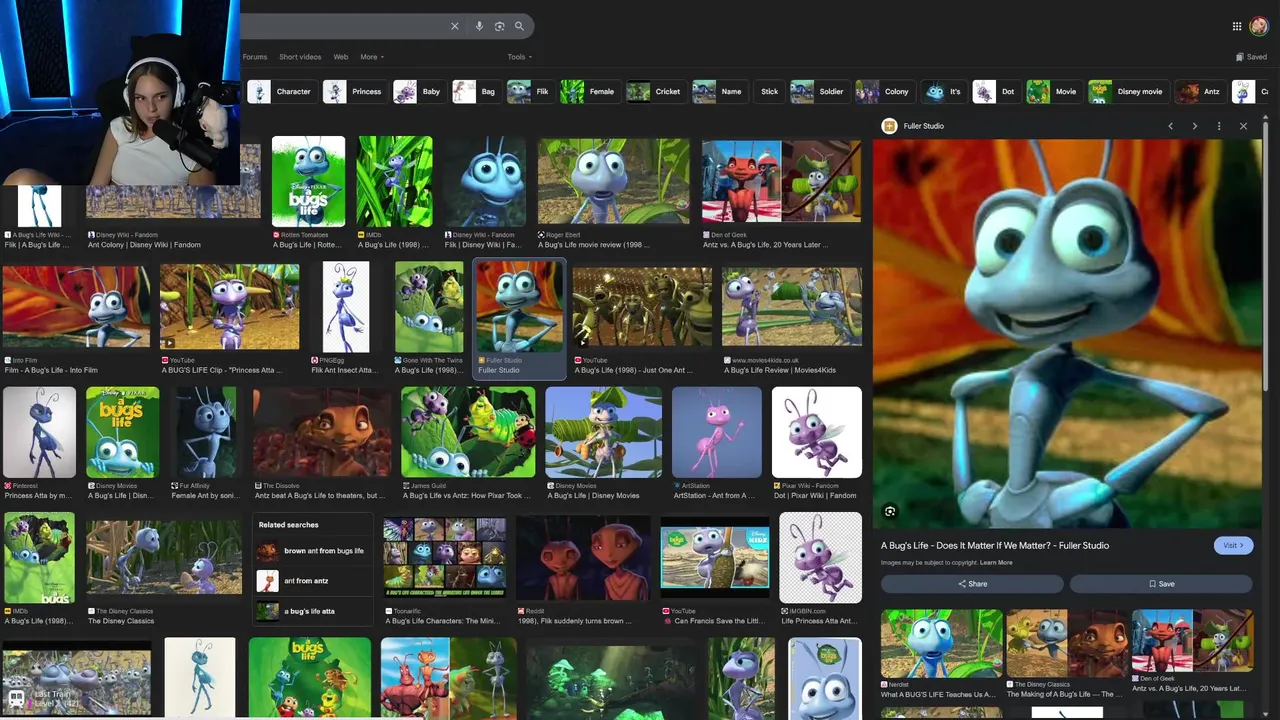Select the Cricket filter chip
The width and height of the screenshot is (1280, 720).
point(655,92)
